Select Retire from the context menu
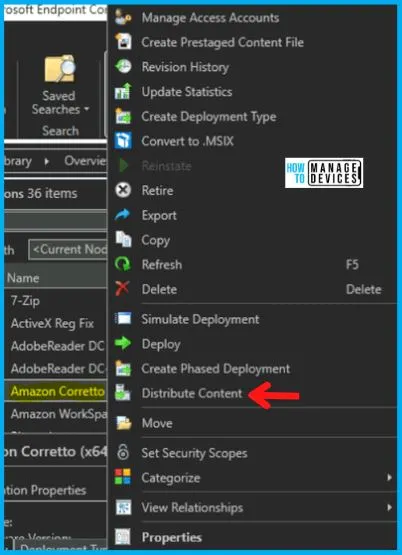402x555 pixels. tap(157, 190)
